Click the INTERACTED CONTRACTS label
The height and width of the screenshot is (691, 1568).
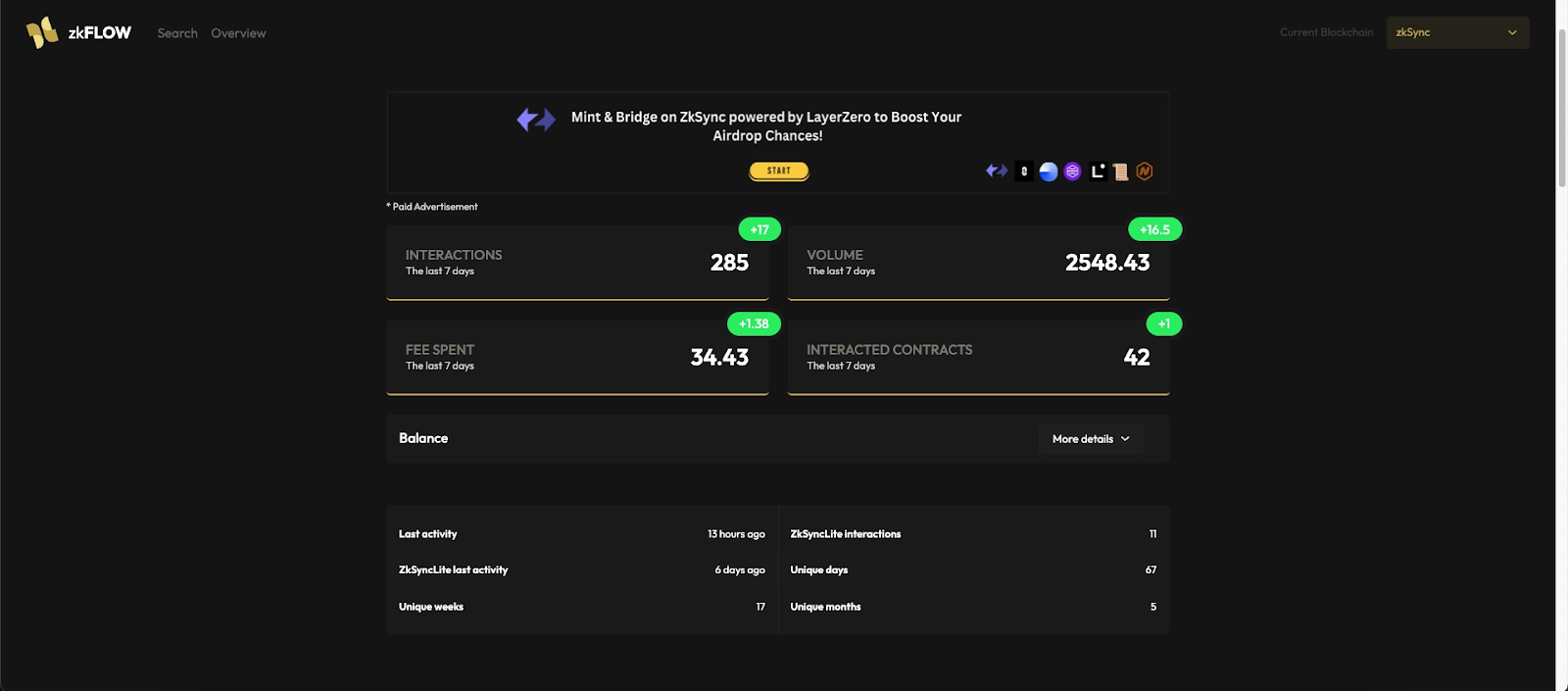click(890, 350)
